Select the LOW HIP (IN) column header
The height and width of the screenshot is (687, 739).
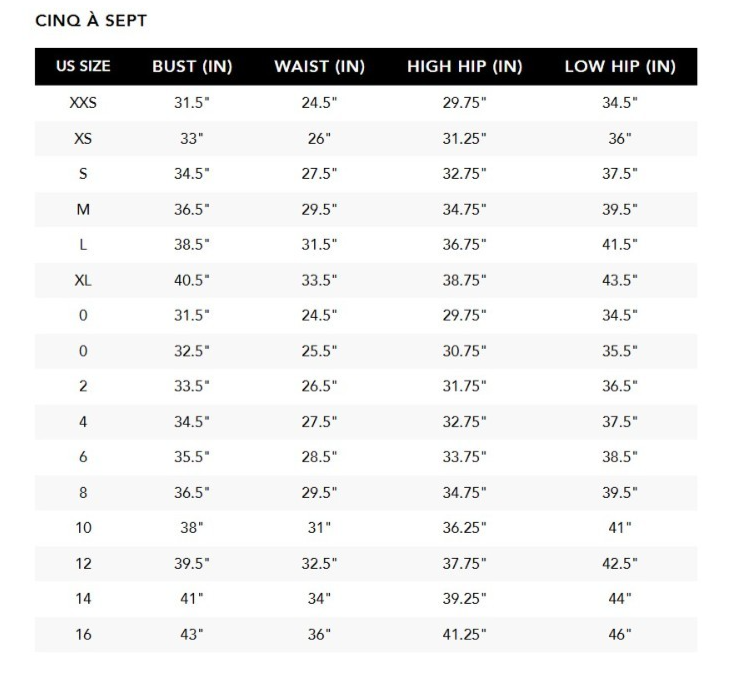pyautogui.click(x=620, y=67)
